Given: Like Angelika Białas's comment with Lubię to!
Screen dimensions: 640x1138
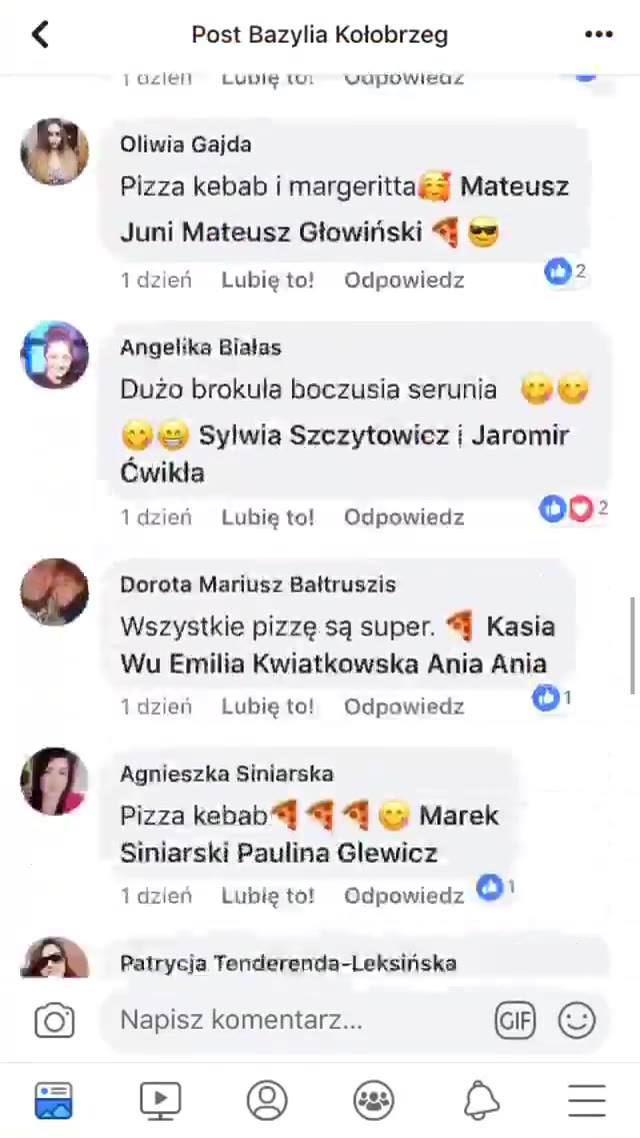Looking at the screenshot, I should (x=268, y=517).
